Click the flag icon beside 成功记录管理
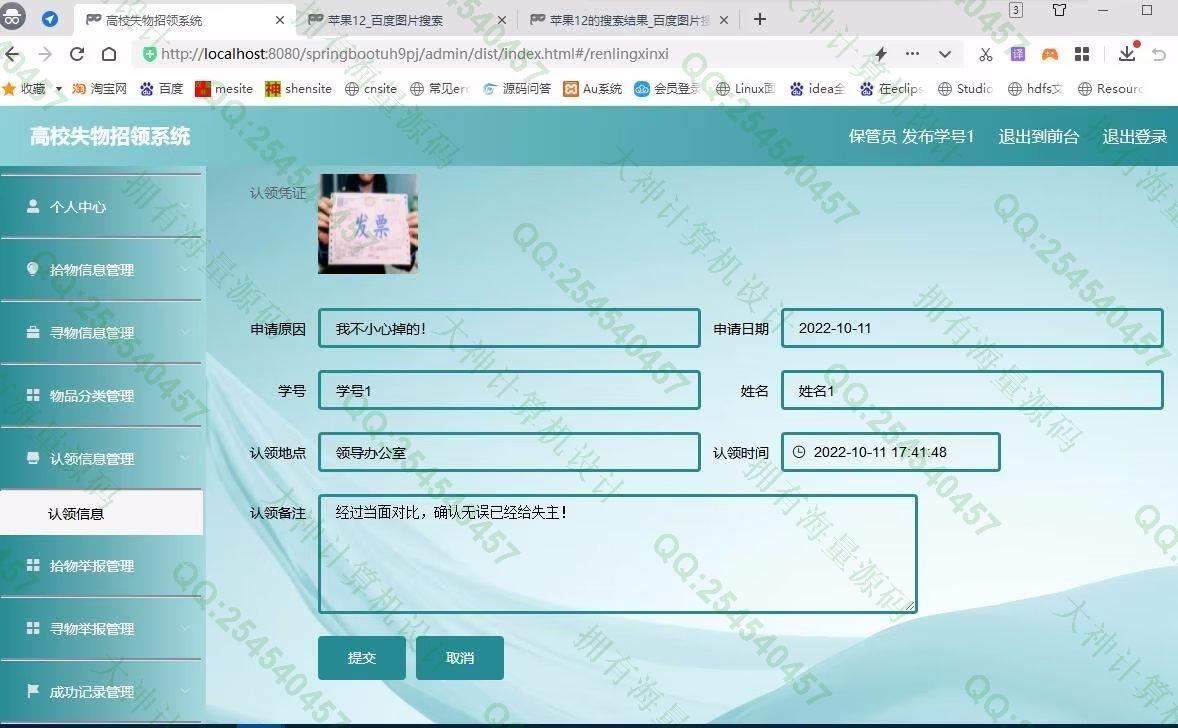Image resolution: width=1178 pixels, height=728 pixels. pyautogui.click(x=33, y=690)
